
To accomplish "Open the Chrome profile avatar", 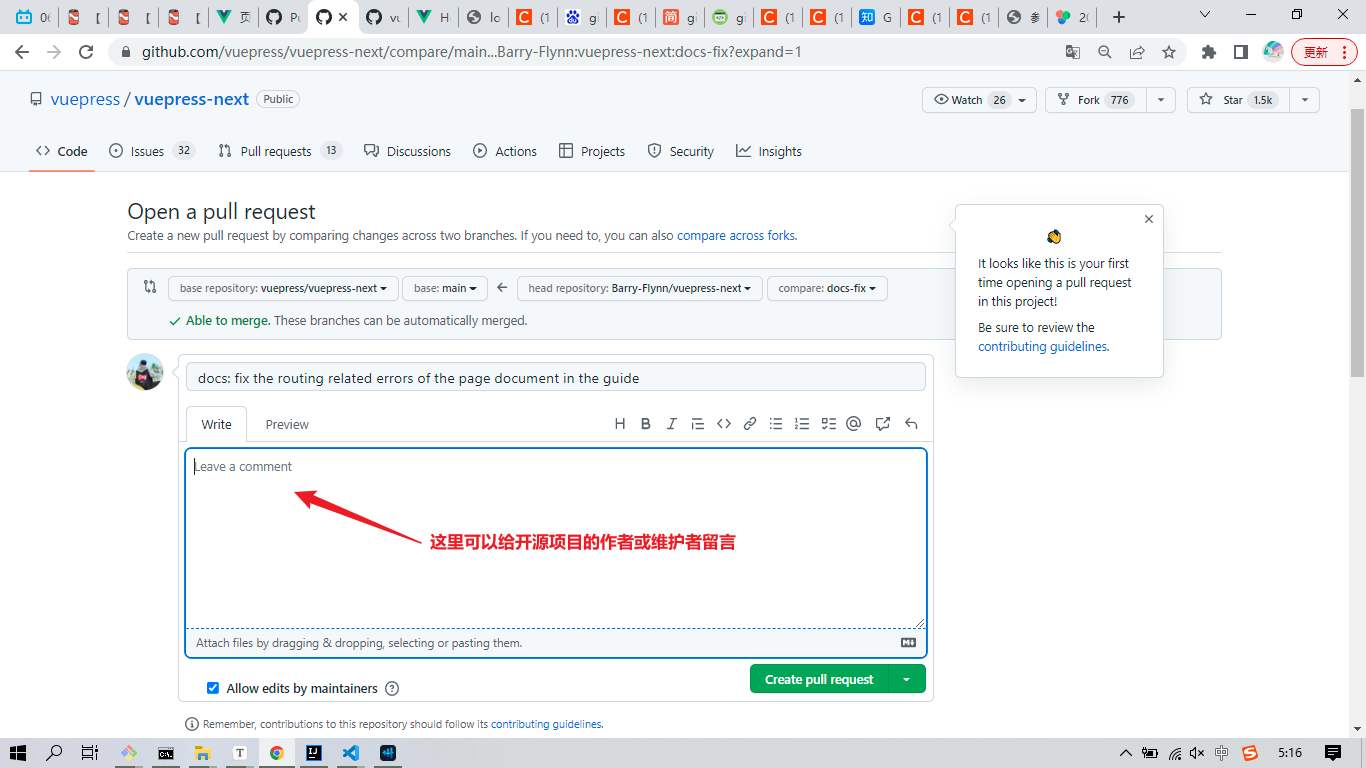I will tap(1273, 52).
